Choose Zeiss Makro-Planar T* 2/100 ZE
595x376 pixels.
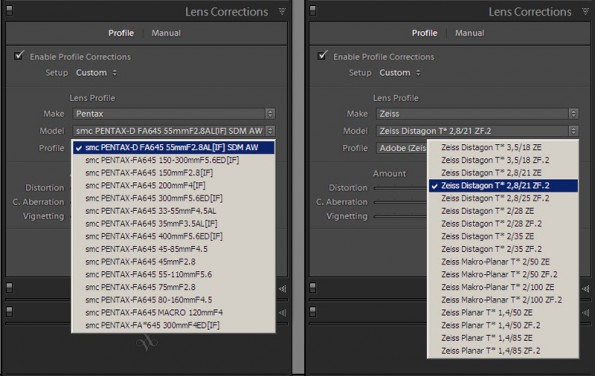click(x=503, y=287)
